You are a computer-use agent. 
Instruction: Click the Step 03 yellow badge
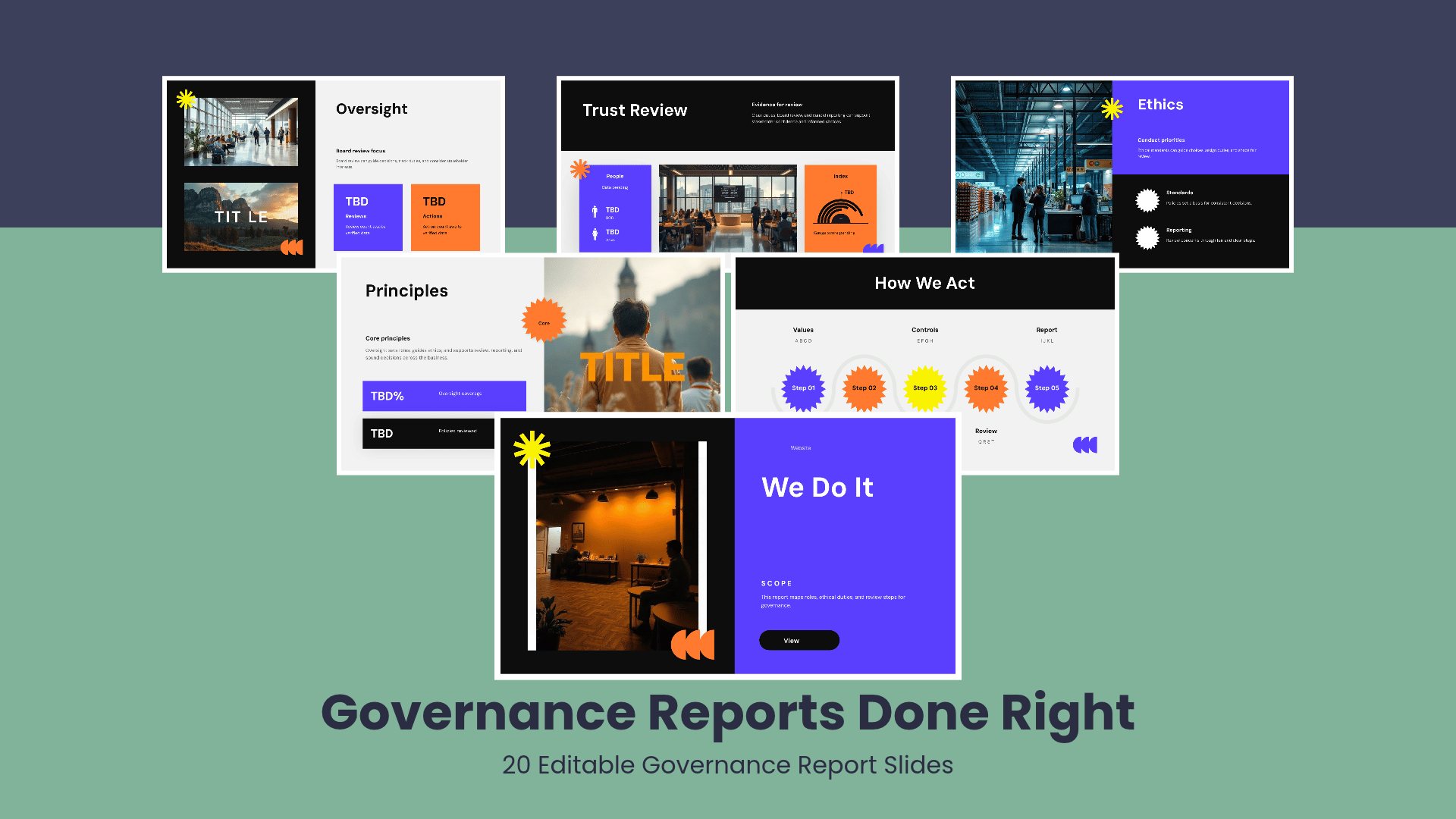tap(925, 388)
